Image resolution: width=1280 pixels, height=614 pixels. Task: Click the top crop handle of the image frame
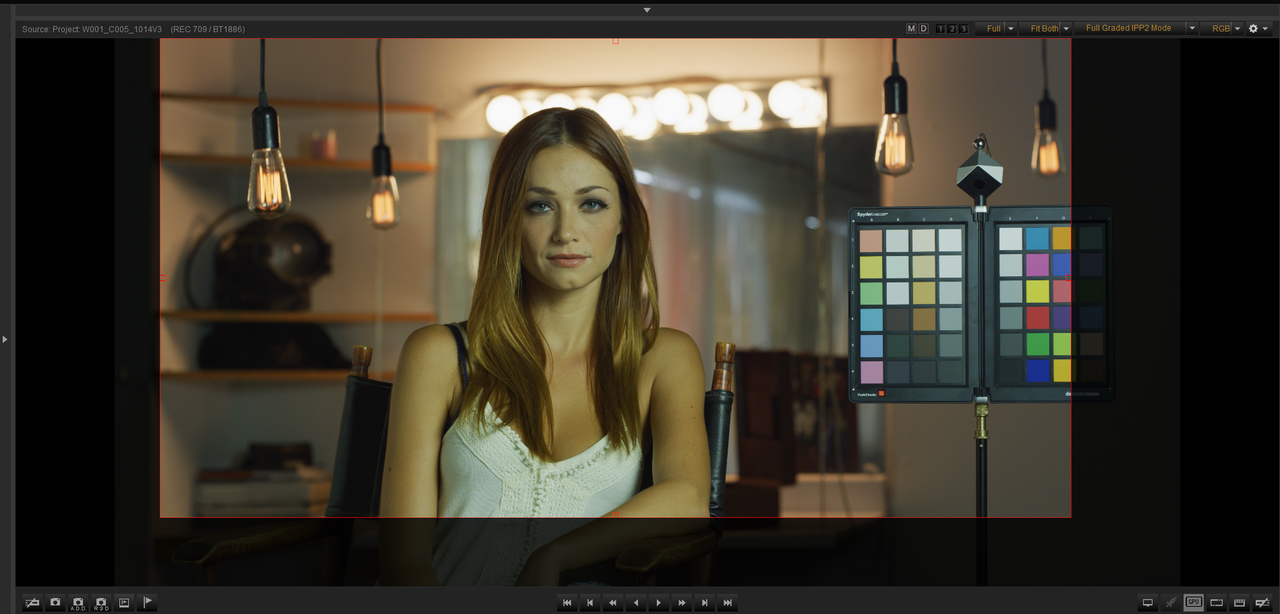pos(615,41)
